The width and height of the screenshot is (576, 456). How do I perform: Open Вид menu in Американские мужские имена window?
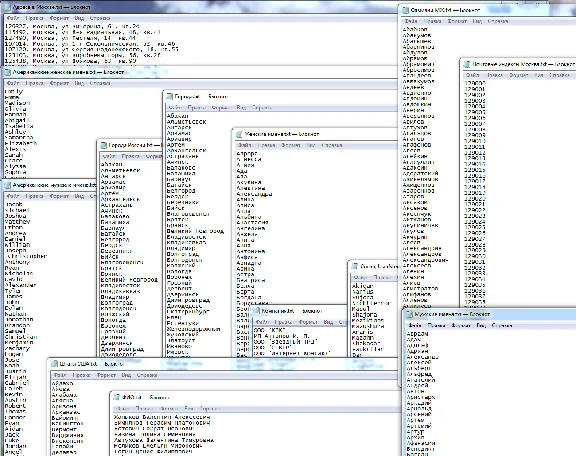[x=79, y=196]
